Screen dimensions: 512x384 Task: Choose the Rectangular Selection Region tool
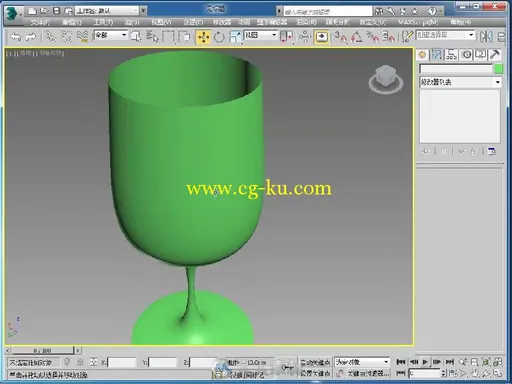point(169,36)
